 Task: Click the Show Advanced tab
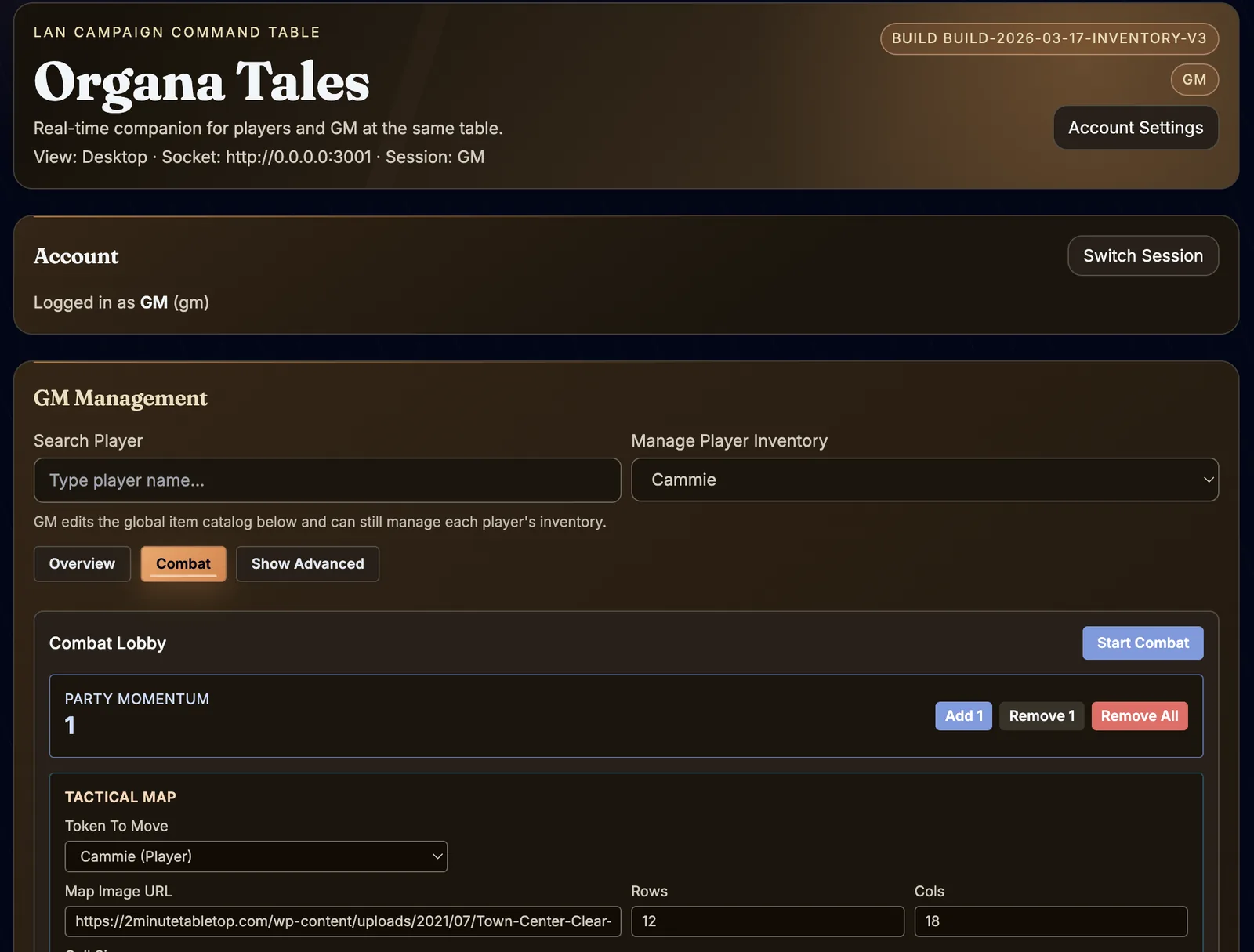click(307, 564)
